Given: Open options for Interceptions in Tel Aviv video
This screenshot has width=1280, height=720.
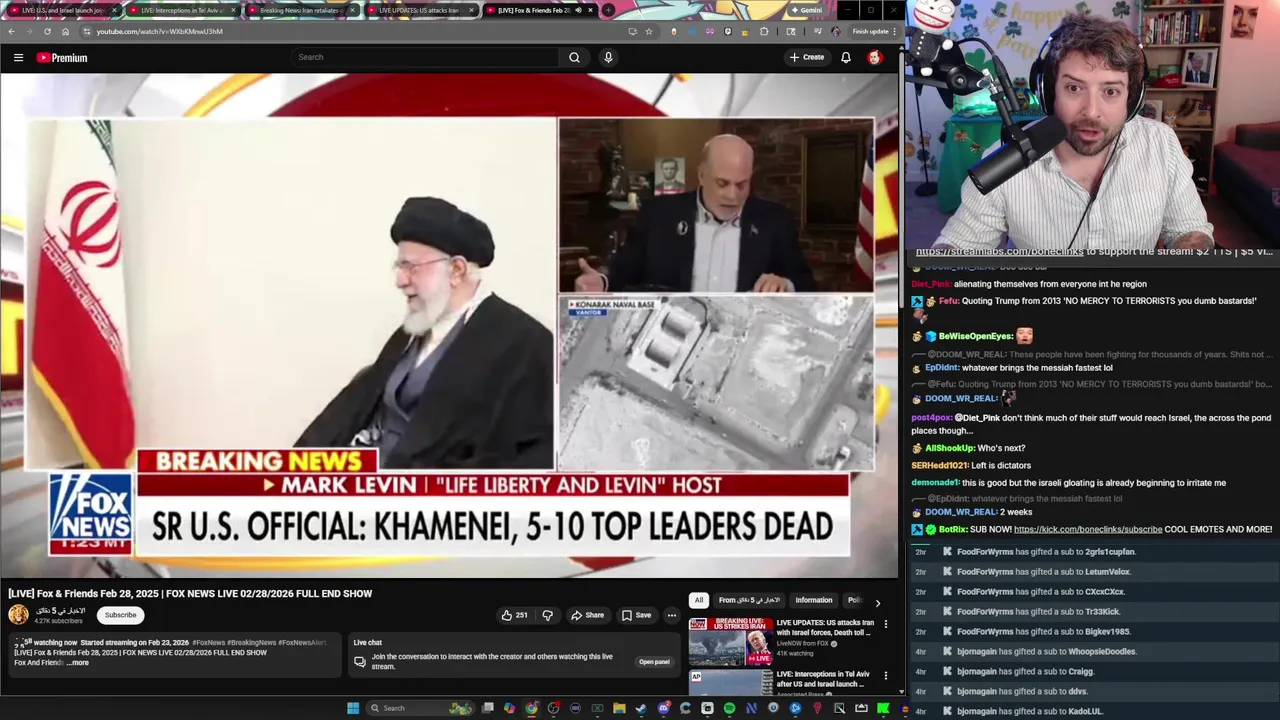Looking at the screenshot, I should [x=885, y=676].
